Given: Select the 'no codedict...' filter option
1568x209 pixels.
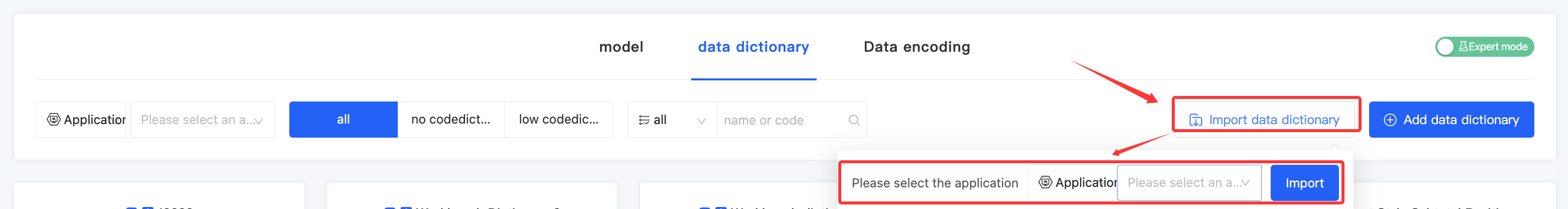Looking at the screenshot, I should tap(451, 120).
